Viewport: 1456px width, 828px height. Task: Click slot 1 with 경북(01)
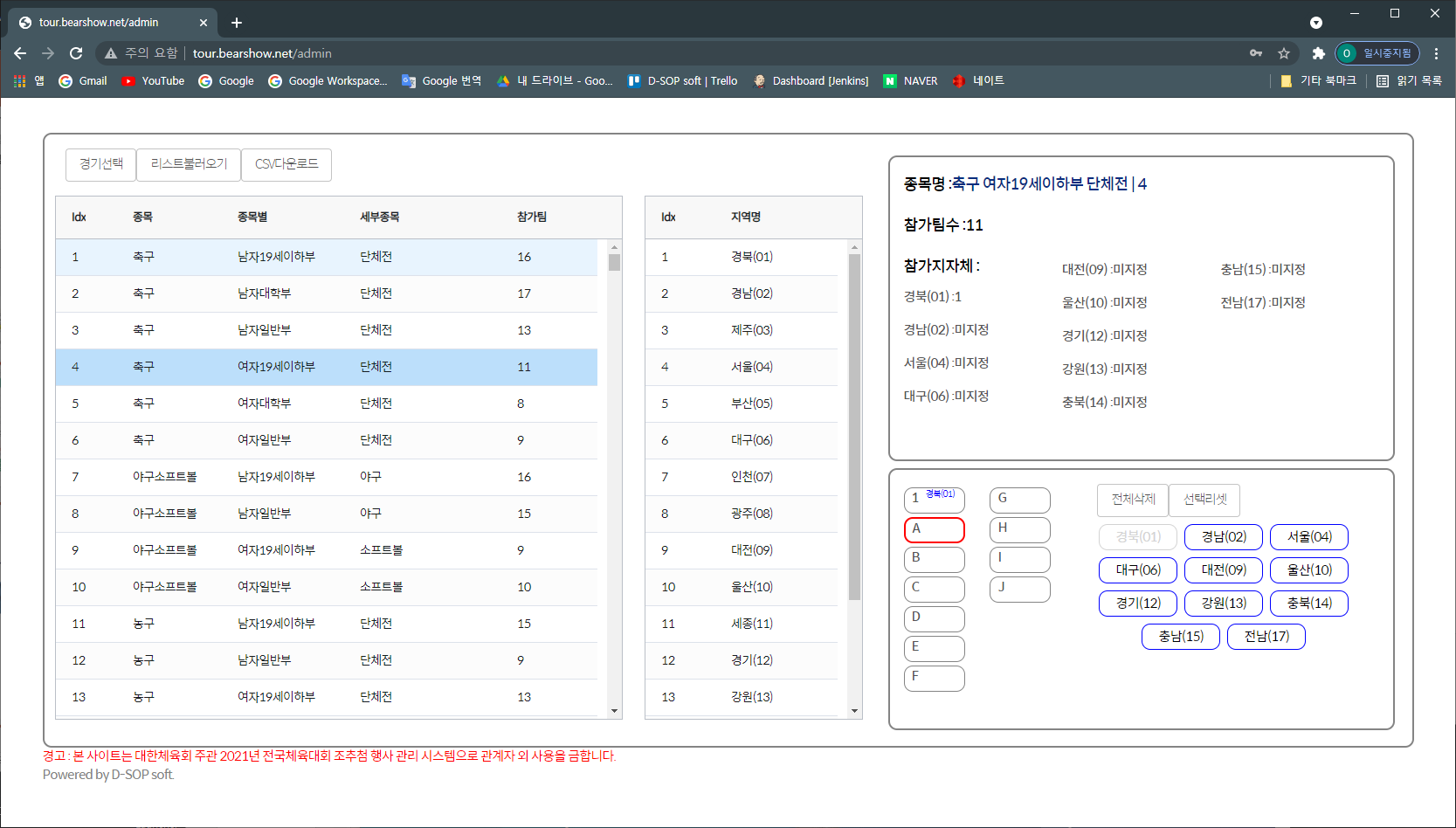[935, 500]
